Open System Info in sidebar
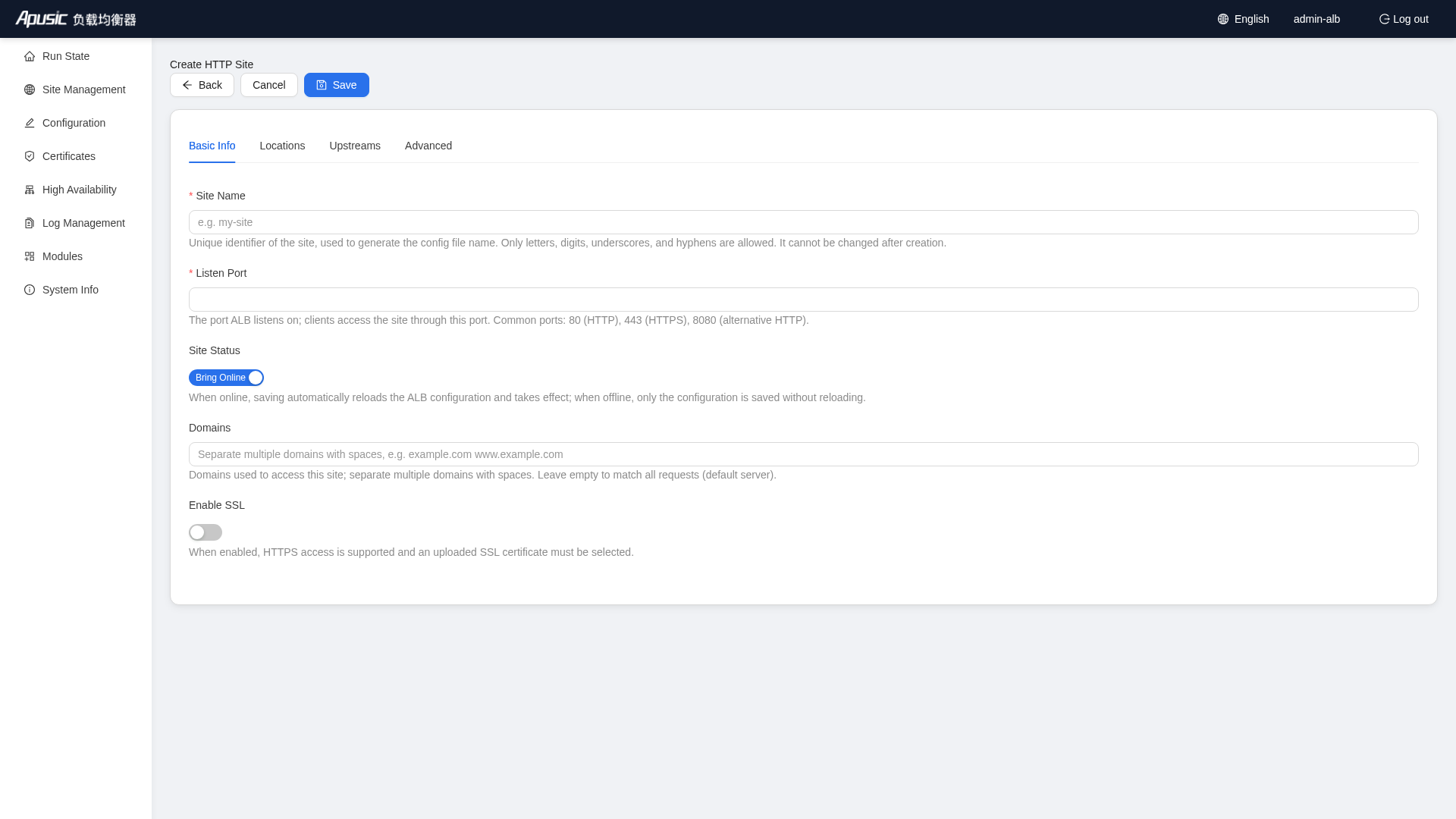This screenshot has height=819, width=1456. click(76, 290)
